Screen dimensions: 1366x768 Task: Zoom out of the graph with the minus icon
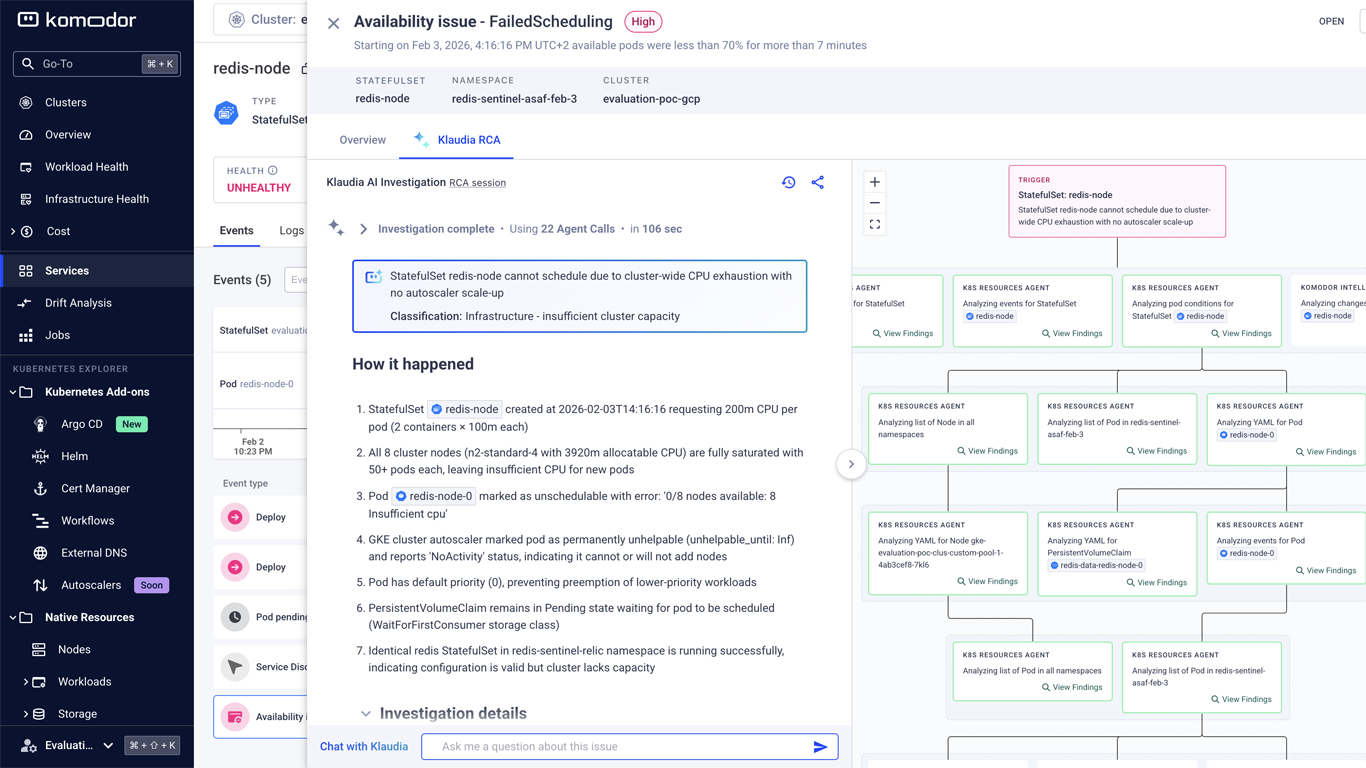click(x=874, y=202)
